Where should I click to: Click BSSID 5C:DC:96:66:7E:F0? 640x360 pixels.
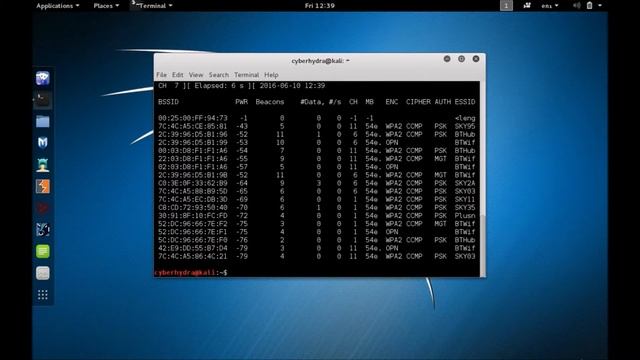coord(193,240)
